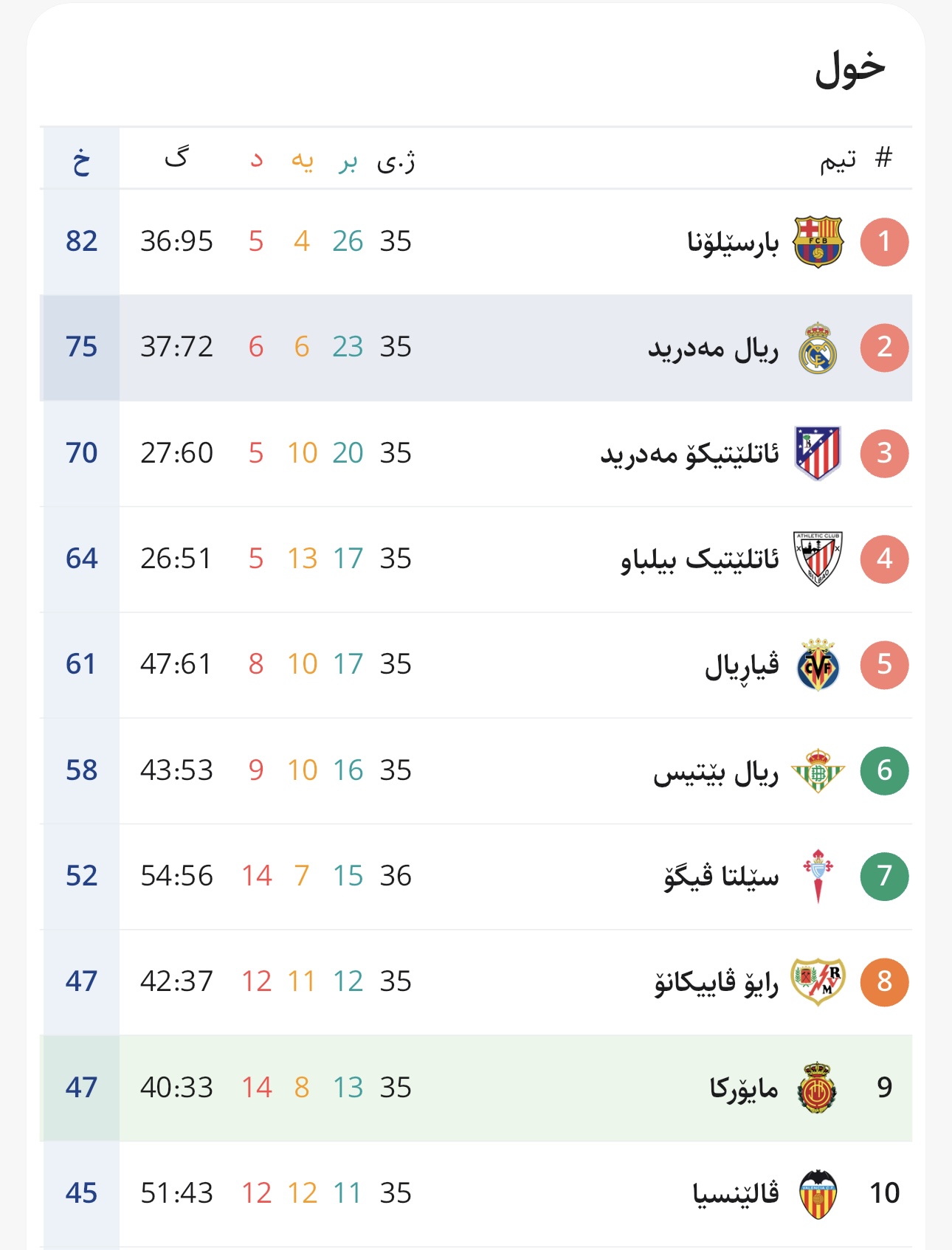This screenshot has width=952, height=1250.
Task: Select the green rank 6 position badge
Action: [884, 770]
